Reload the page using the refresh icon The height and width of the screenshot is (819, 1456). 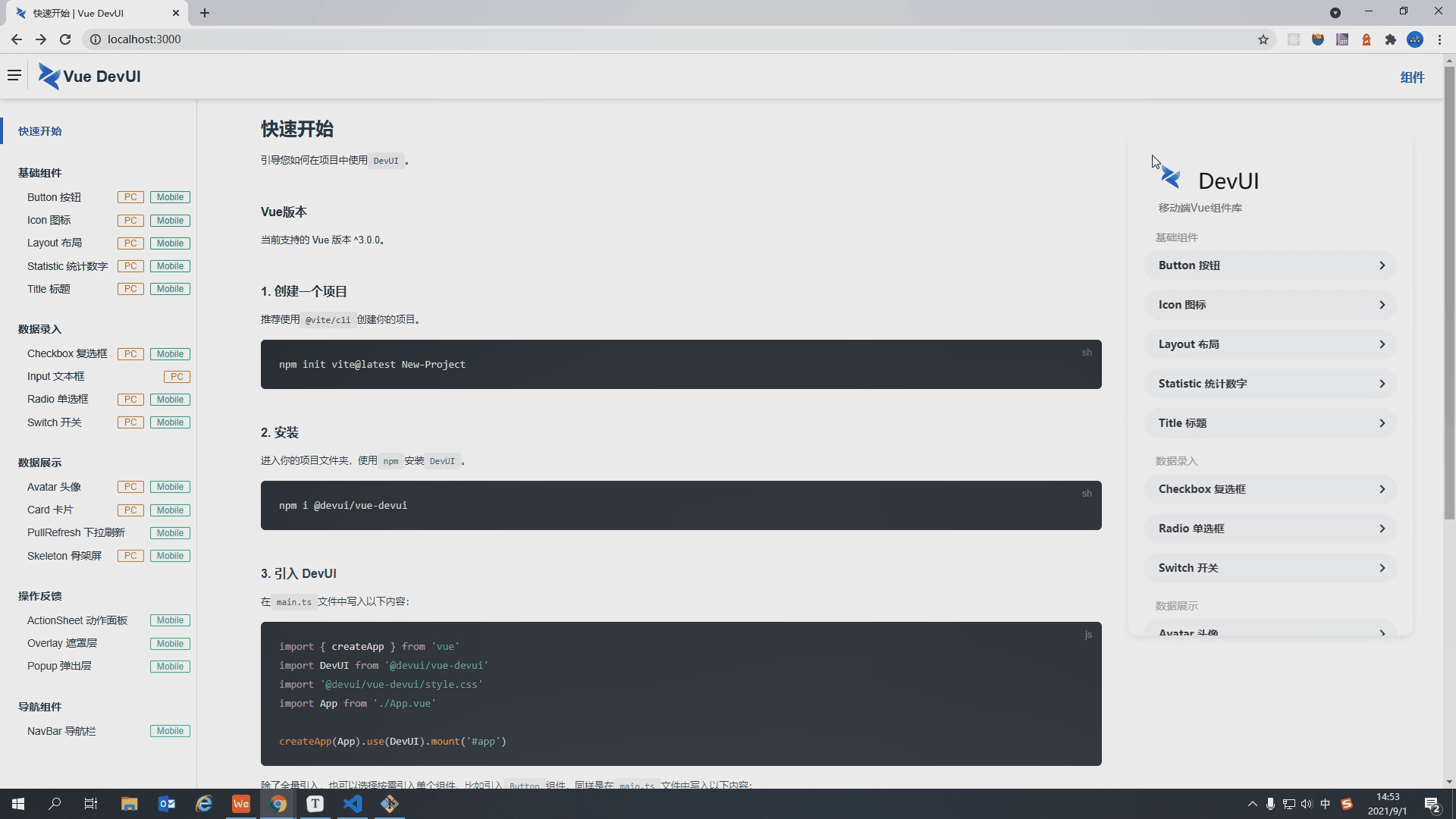click(65, 39)
